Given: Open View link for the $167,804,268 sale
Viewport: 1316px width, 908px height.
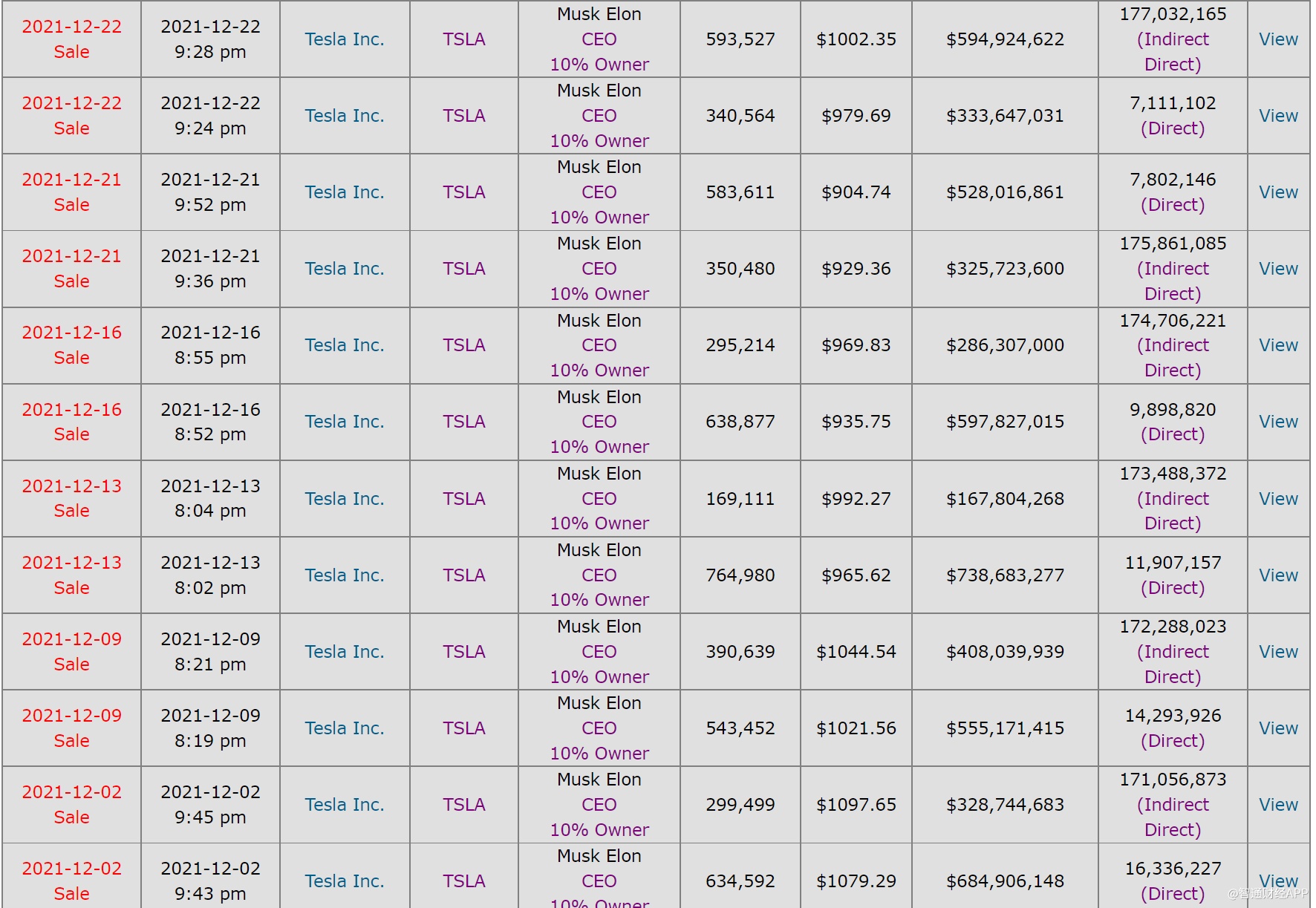Looking at the screenshot, I should [x=1278, y=499].
